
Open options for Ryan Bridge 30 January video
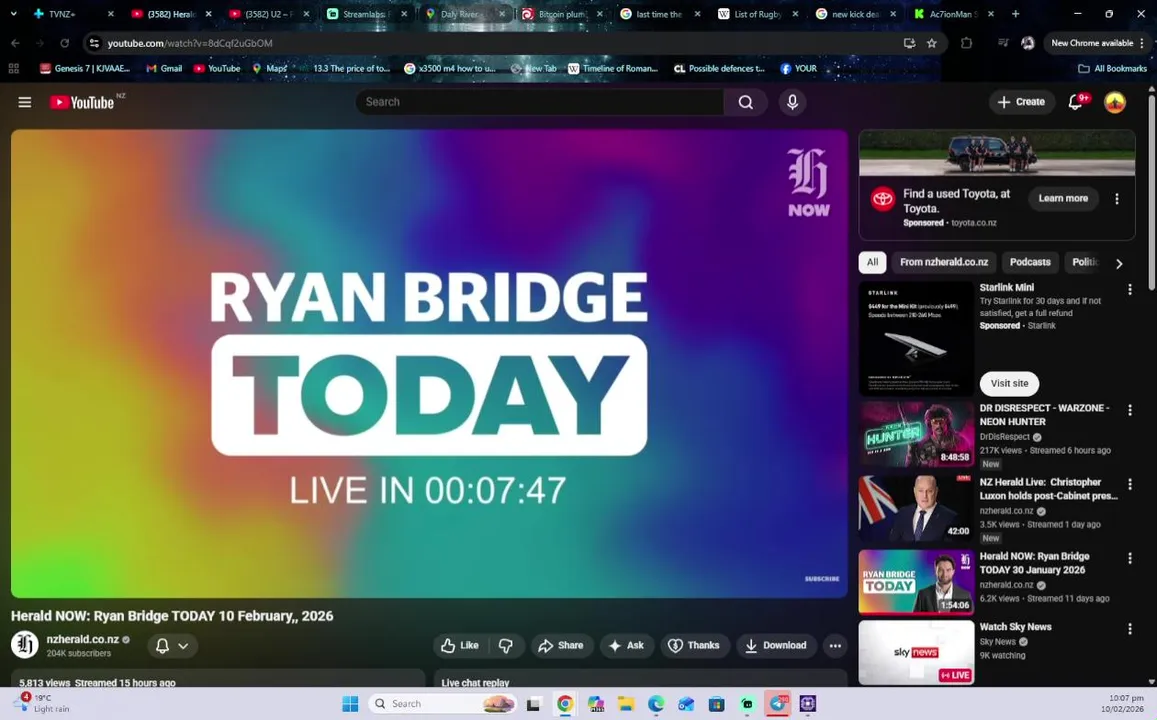point(1129,558)
